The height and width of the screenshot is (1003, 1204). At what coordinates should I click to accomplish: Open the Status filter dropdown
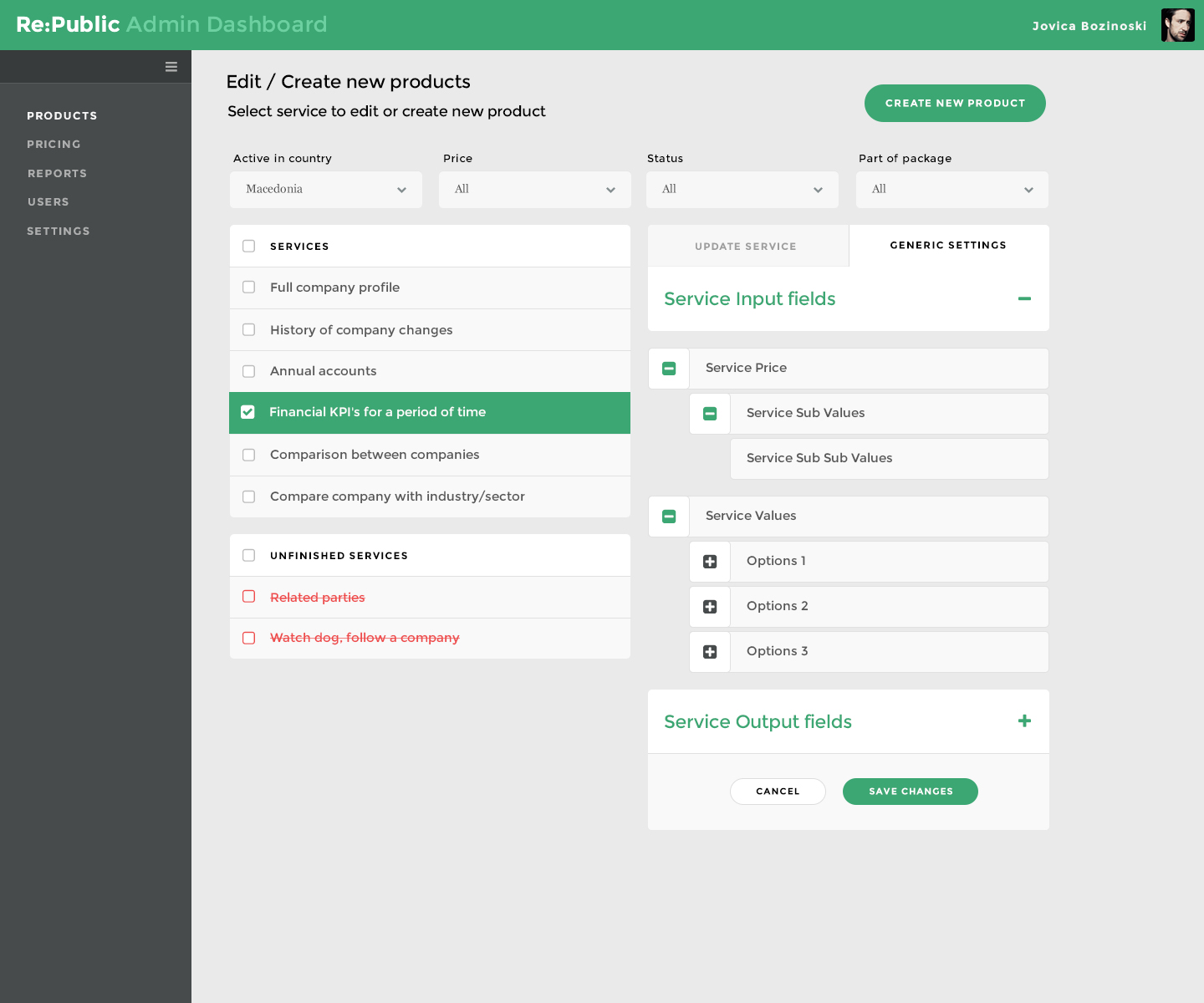742,190
